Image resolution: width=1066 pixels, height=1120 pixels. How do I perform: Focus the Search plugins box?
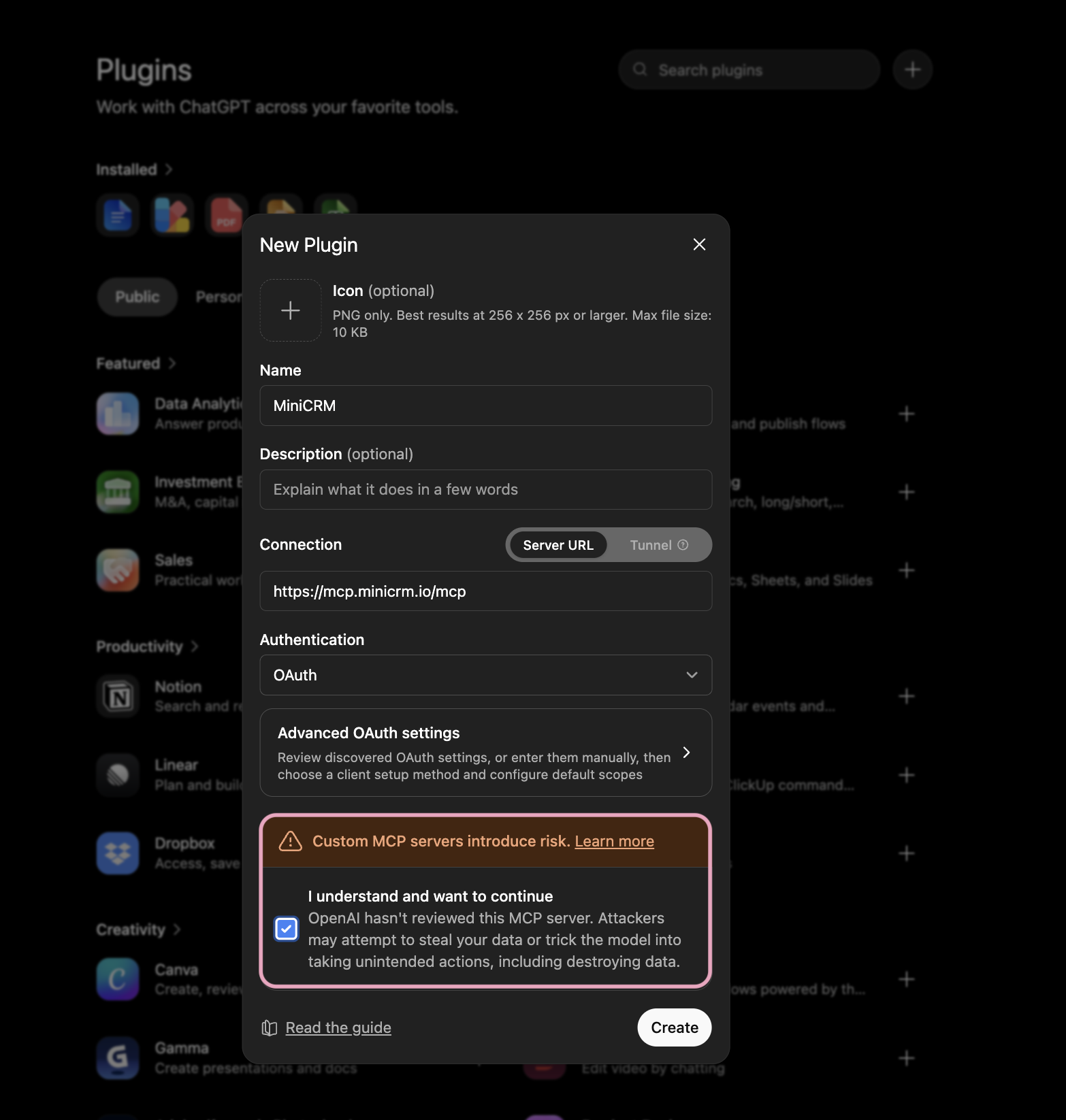749,69
